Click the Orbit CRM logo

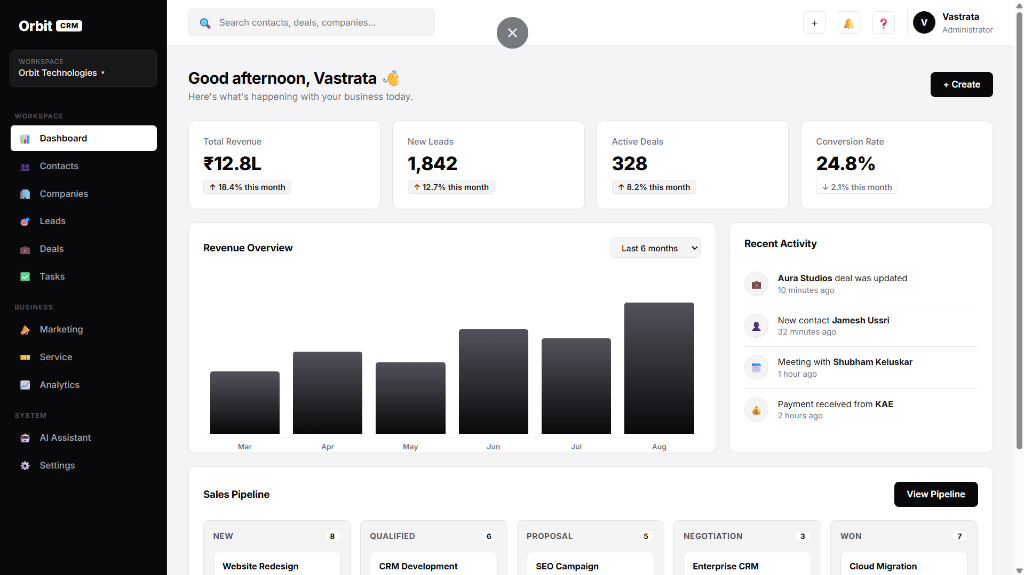[50, 26]
